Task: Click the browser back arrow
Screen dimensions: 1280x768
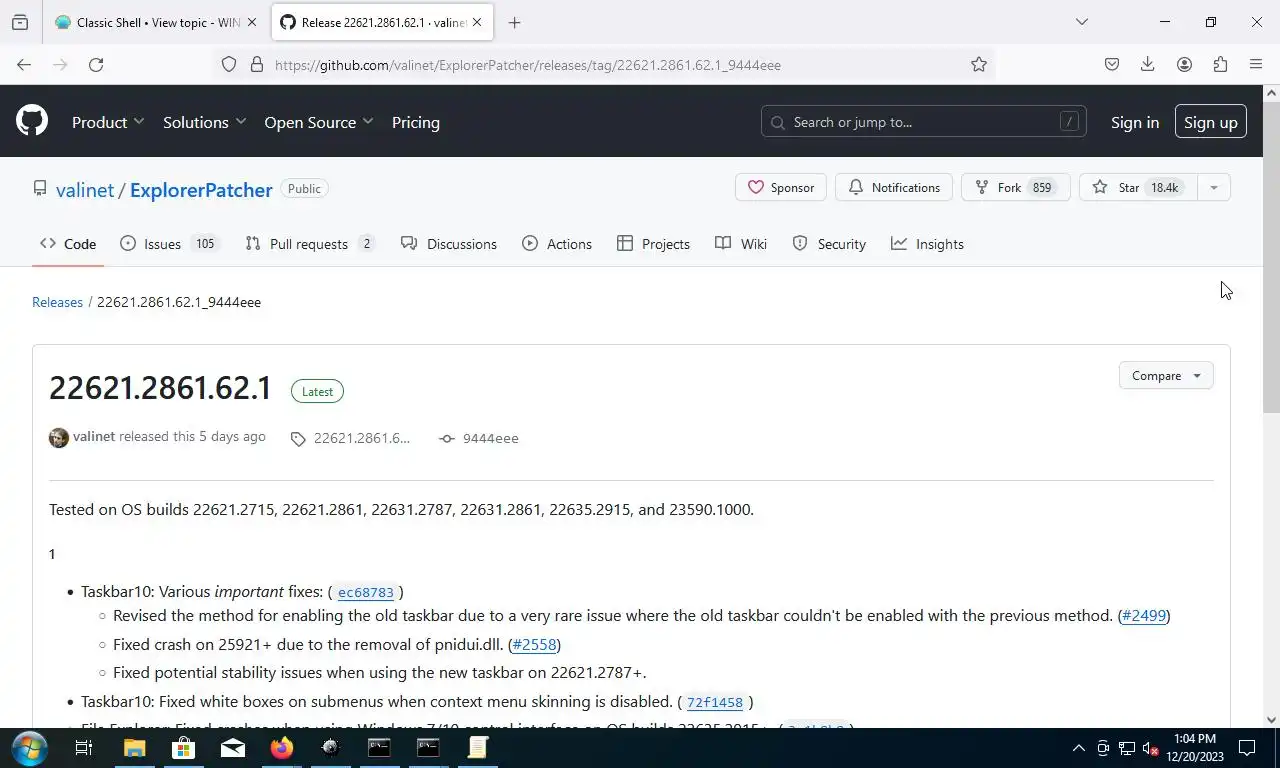Action: [24, 64]
